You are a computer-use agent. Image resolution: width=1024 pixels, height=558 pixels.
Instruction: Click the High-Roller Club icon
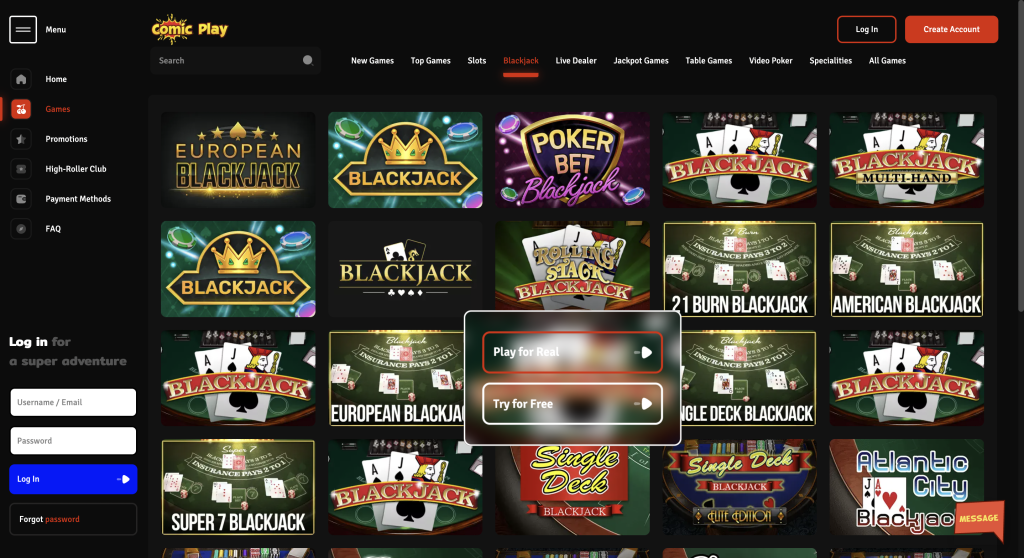click(21, 169)
